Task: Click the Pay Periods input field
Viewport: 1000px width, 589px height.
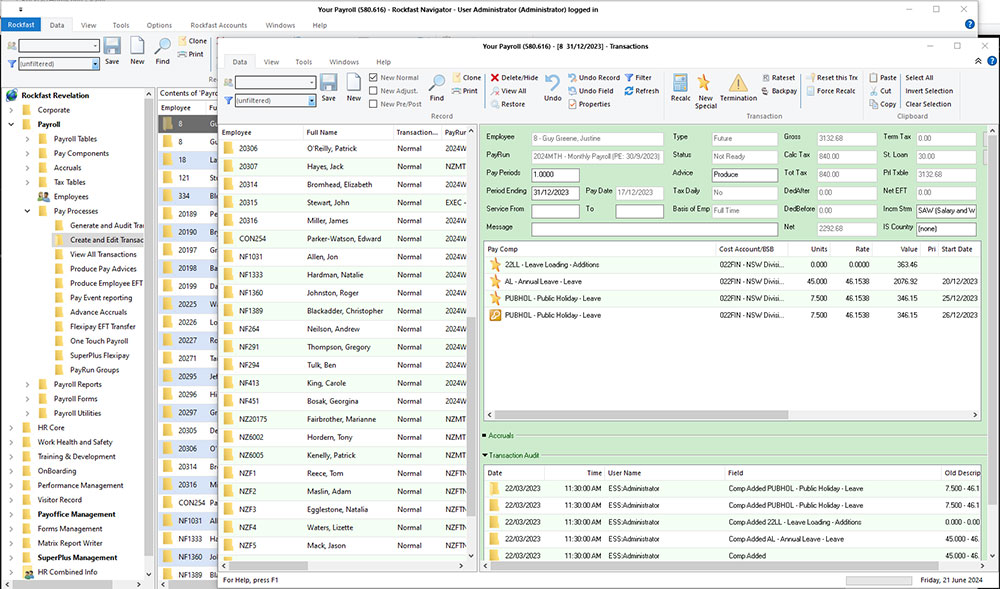Action: (x=555, y=175)
